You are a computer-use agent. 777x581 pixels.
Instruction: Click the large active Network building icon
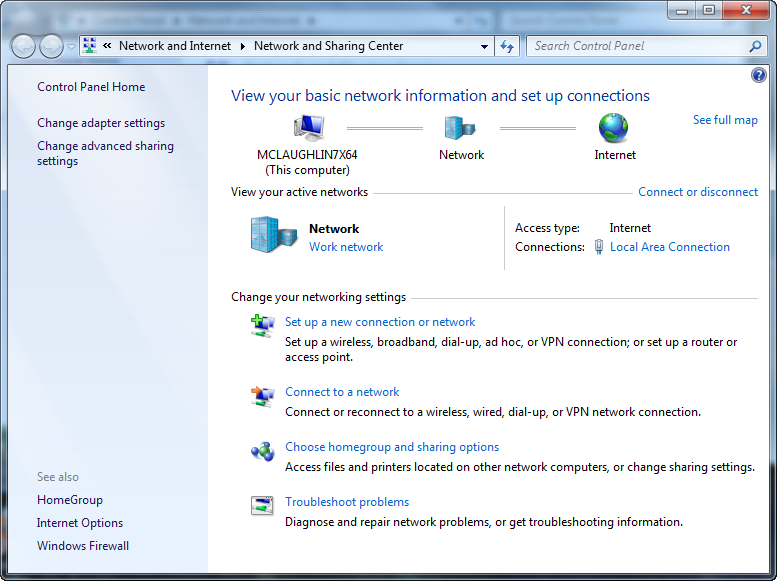(274, 235)
